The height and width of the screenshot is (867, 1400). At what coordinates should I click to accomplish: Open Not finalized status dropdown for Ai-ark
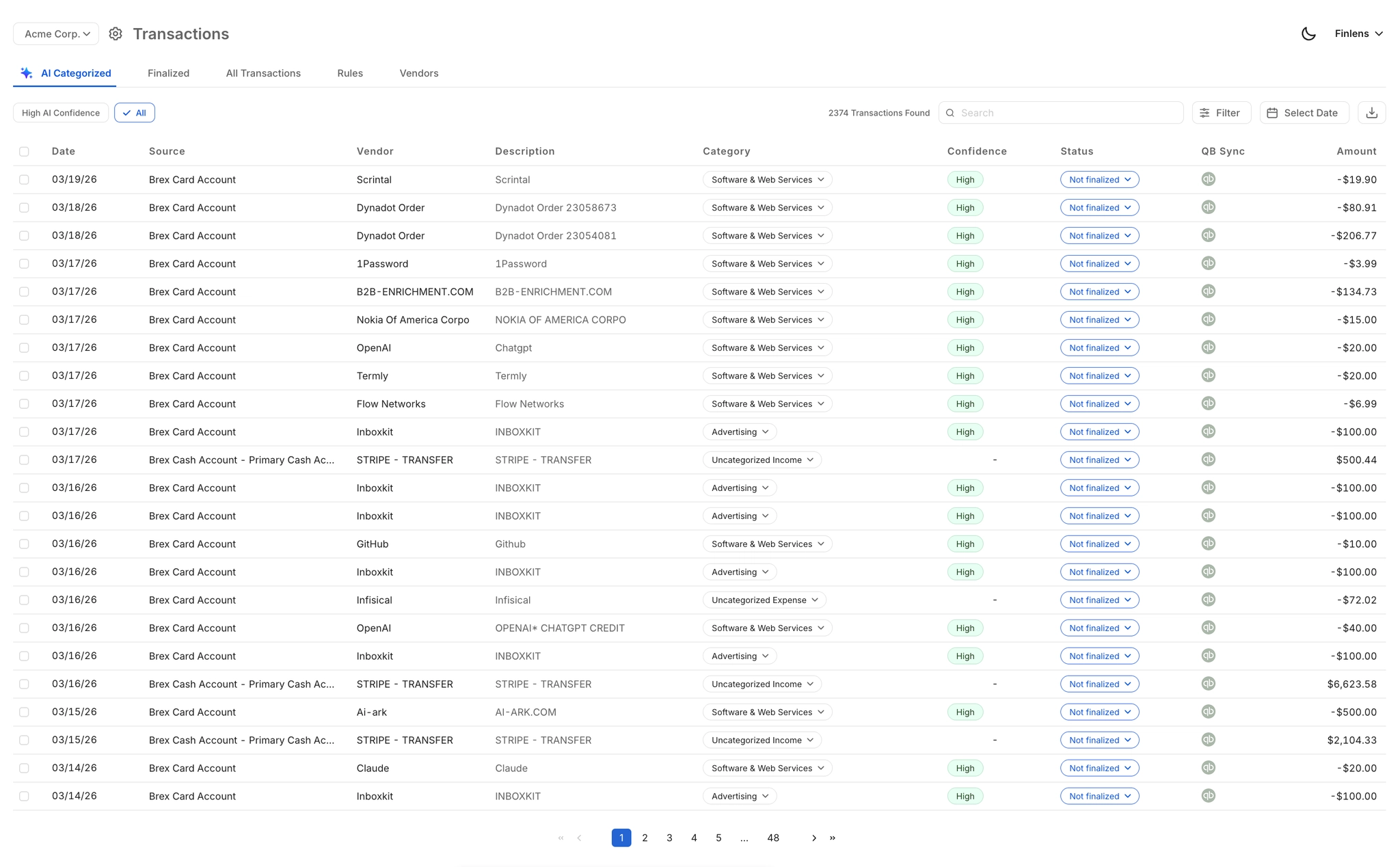(1099, 712)
